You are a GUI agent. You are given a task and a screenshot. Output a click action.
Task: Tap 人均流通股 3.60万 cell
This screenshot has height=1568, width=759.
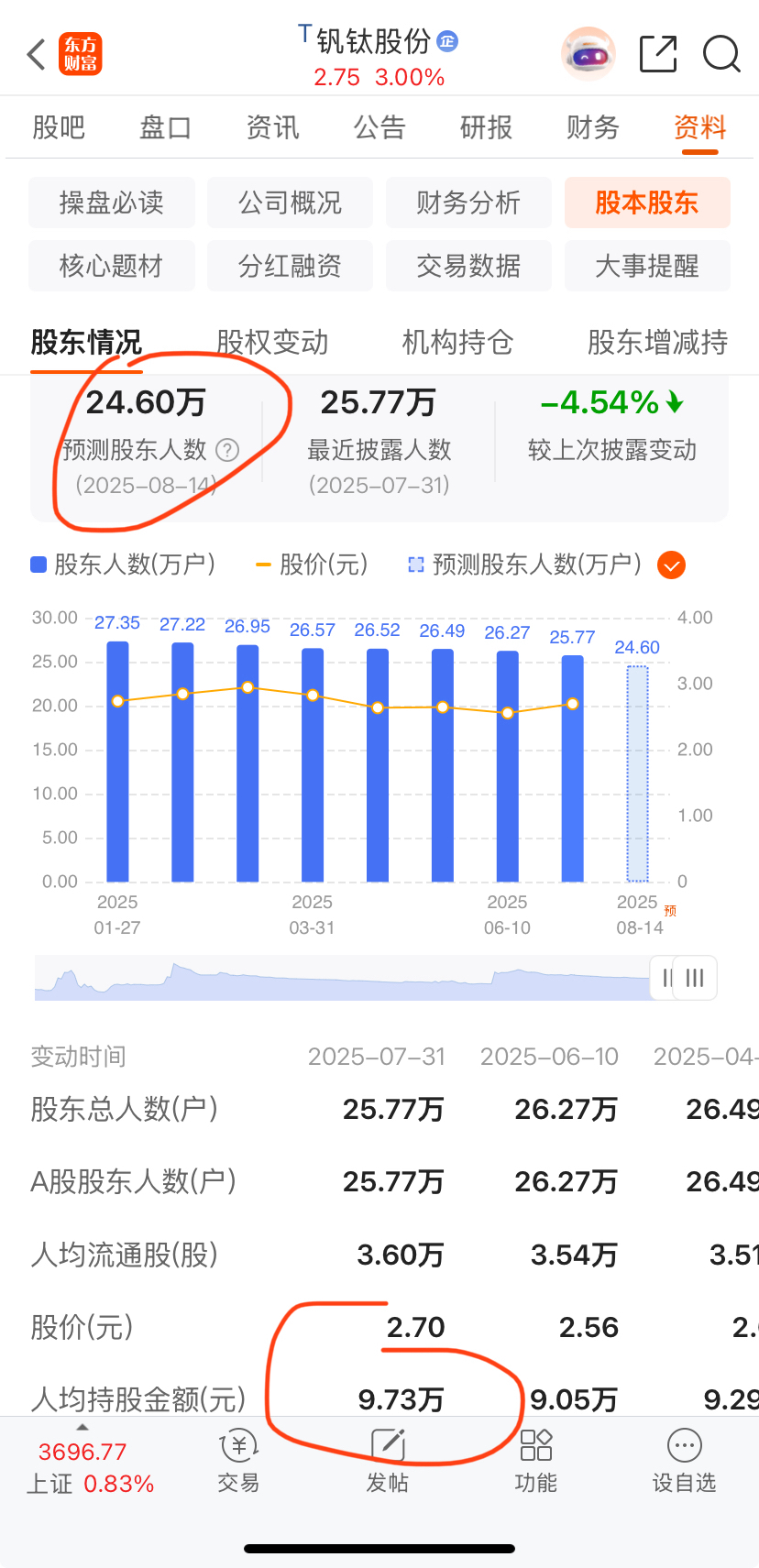[401, 1255]
